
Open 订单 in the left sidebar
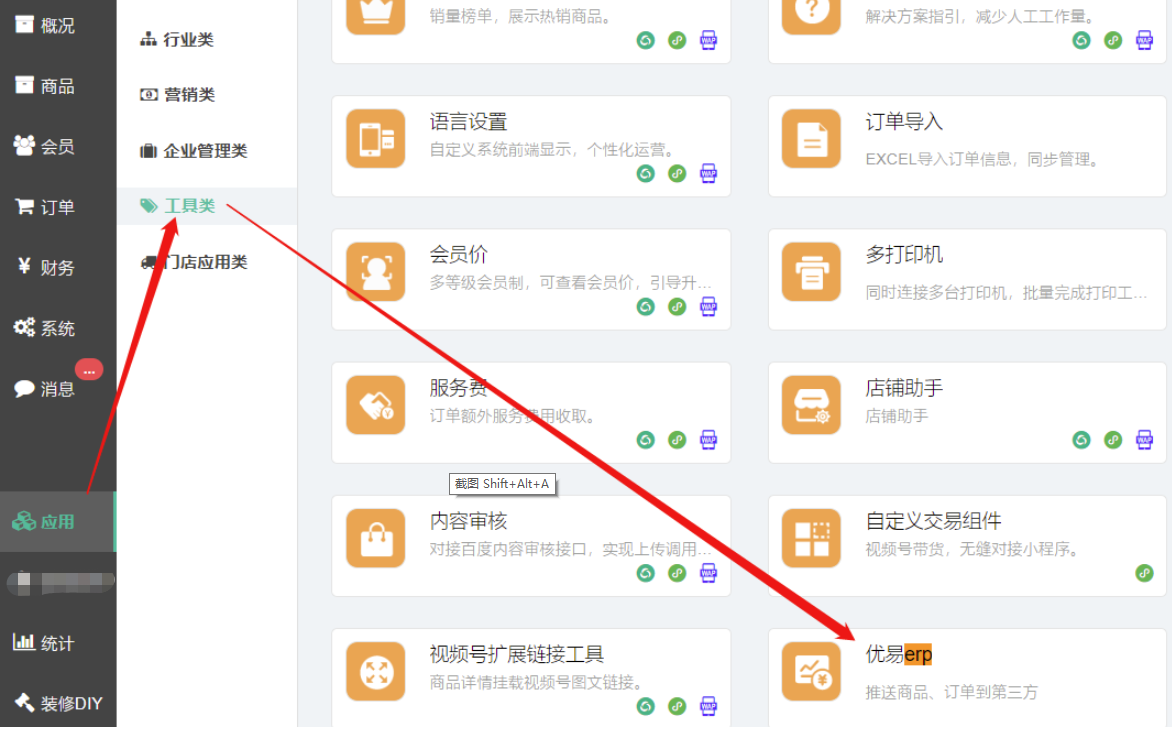coord(57,207)
